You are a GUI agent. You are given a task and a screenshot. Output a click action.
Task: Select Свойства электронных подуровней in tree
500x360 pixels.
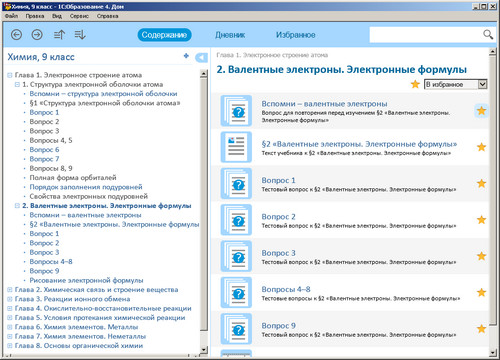(89, 196)
